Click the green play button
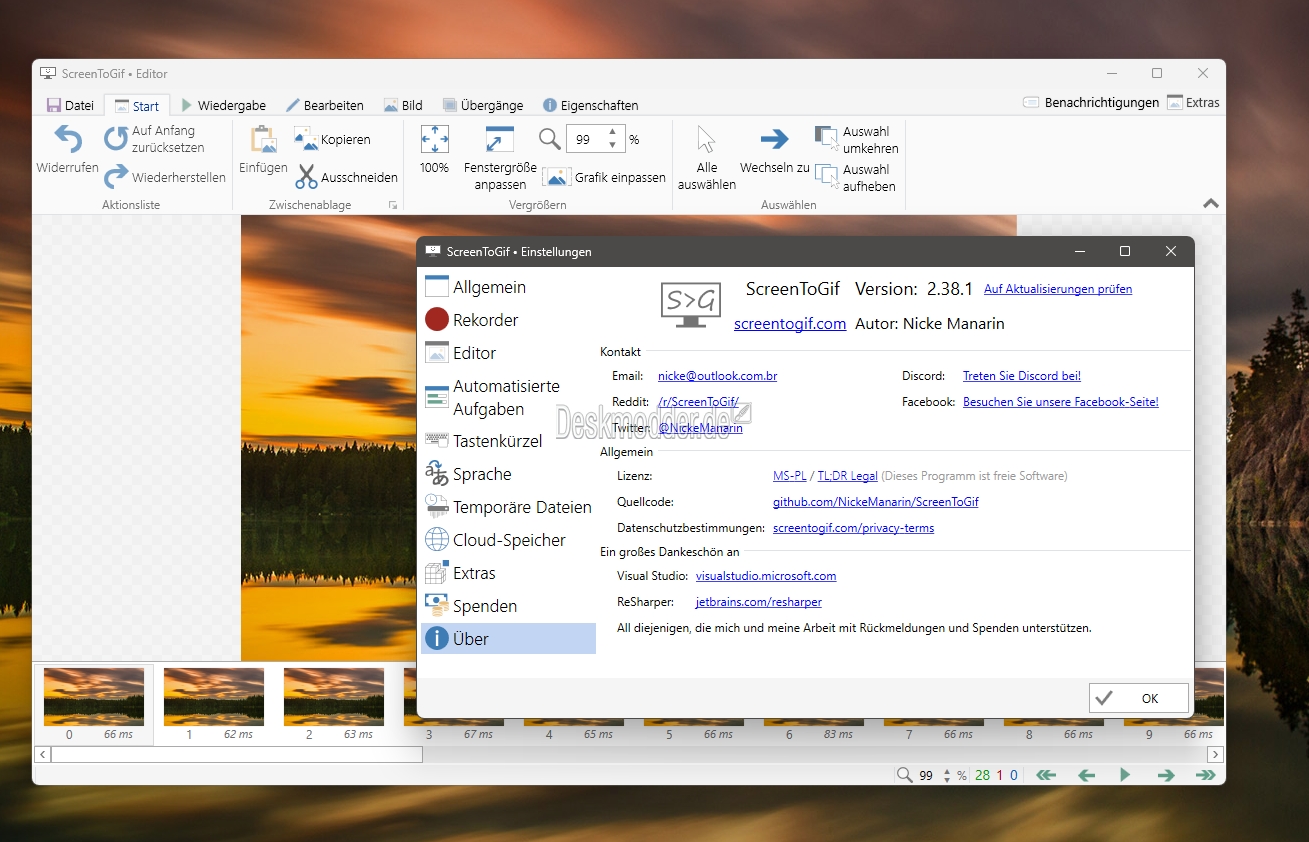Viewport: 1309px width, 842px height. coord(1125,775)
